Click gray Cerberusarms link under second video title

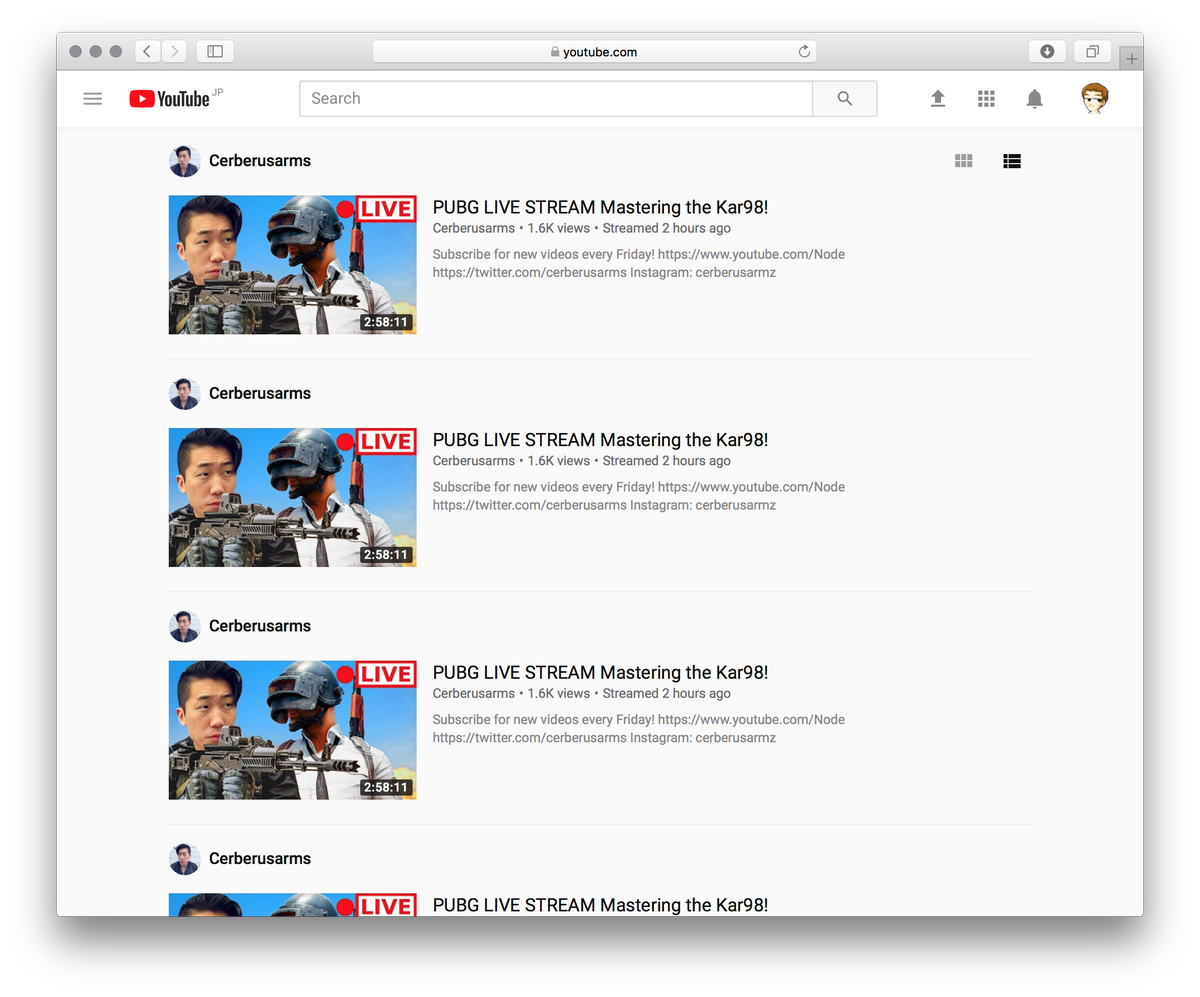click(474, 461)
